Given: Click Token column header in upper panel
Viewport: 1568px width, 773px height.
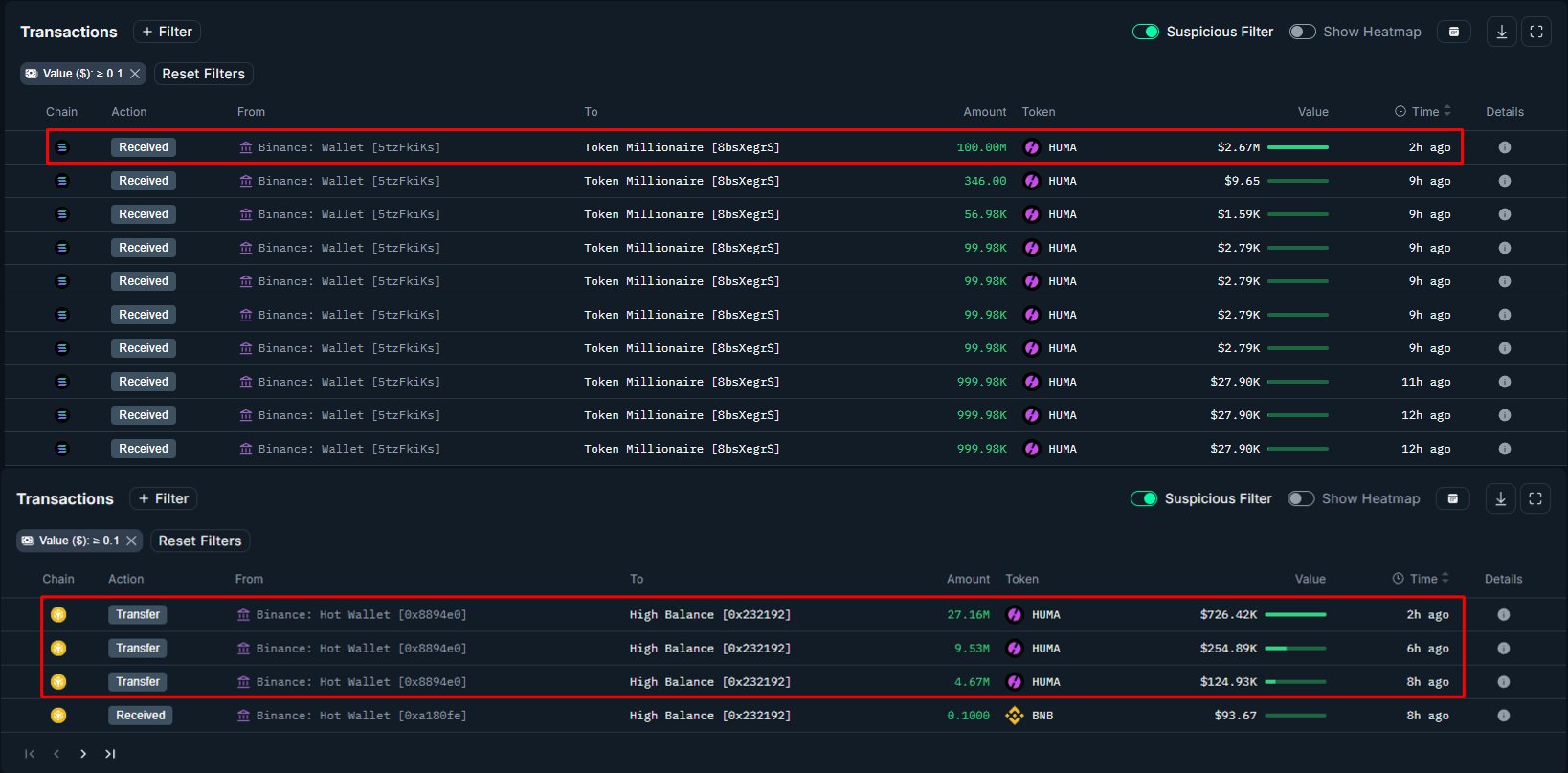Looking at the screenshot, I should (x=1039, y=112).
